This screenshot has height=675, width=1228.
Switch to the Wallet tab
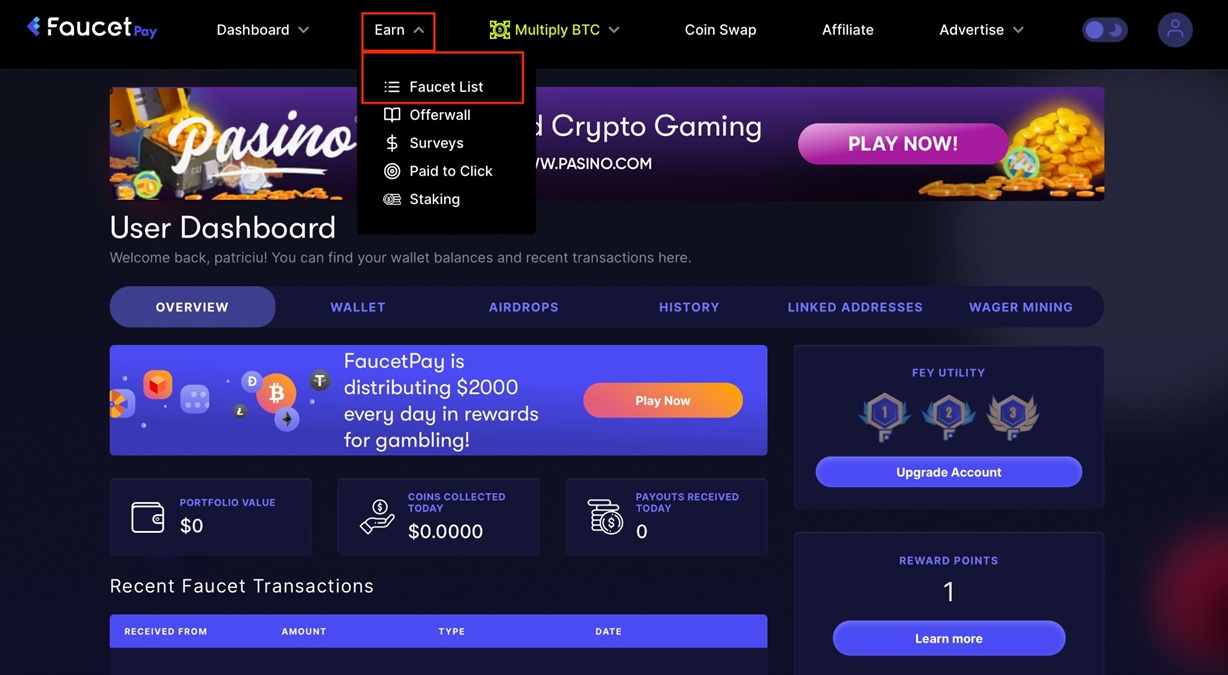tap(358, 307)
